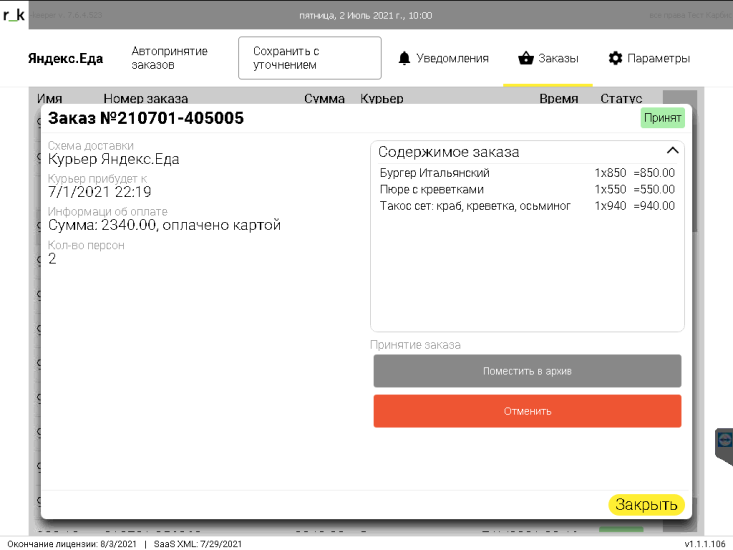Click the Номер заказа column header
The width and height of the screenshot is (733, 550).
[145, 98]
